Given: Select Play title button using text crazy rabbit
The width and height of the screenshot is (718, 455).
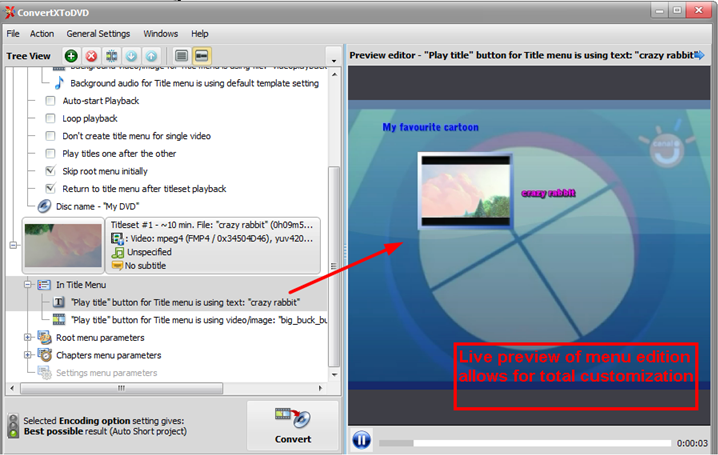Looking at the screenshot, I should click(x=185, y=302).
